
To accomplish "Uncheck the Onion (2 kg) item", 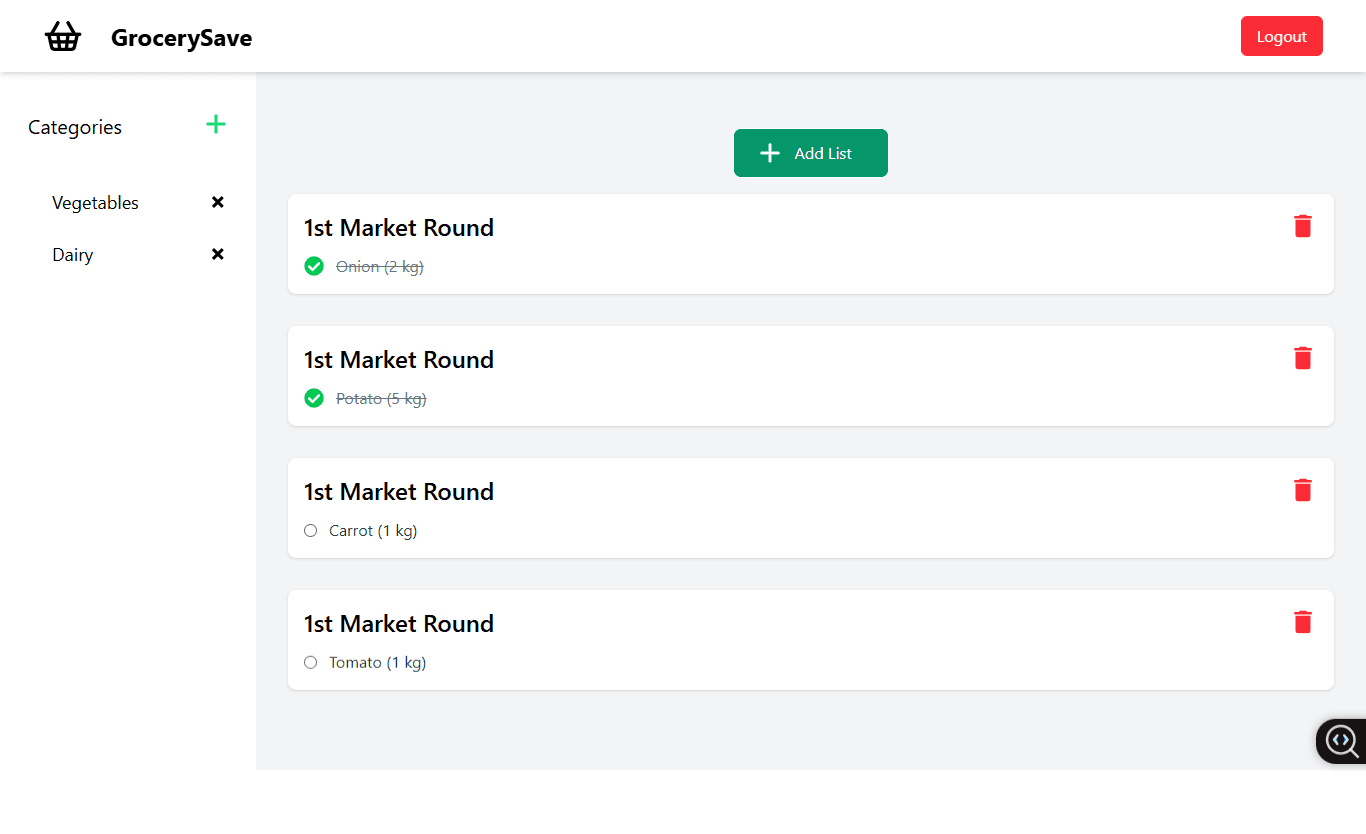I will click(x=314, y=266).
